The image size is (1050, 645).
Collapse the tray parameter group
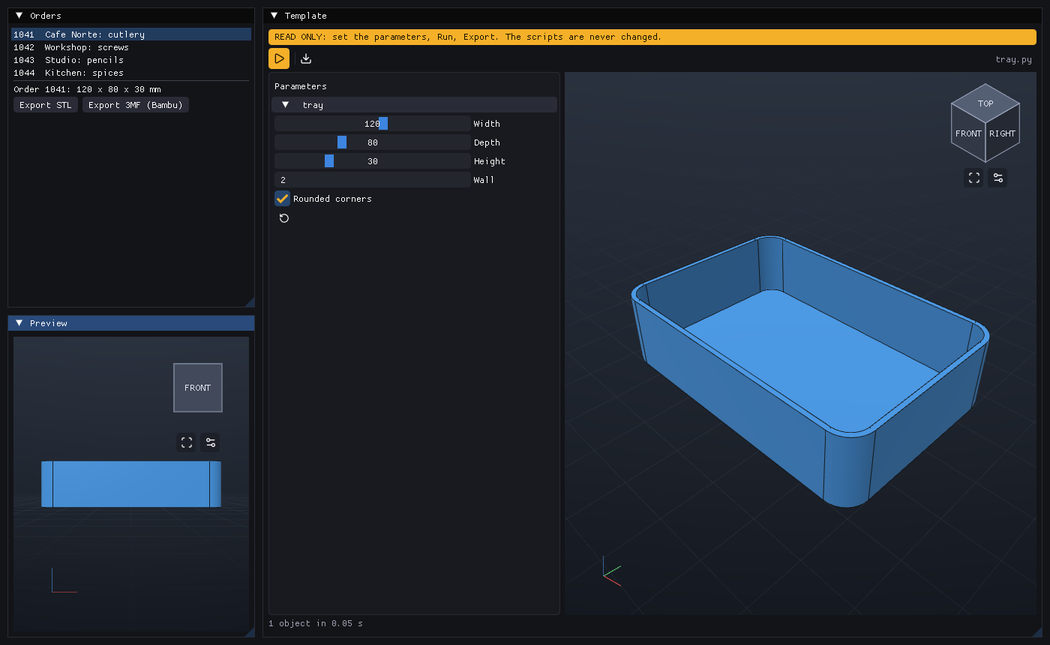(x=285, y=105)
